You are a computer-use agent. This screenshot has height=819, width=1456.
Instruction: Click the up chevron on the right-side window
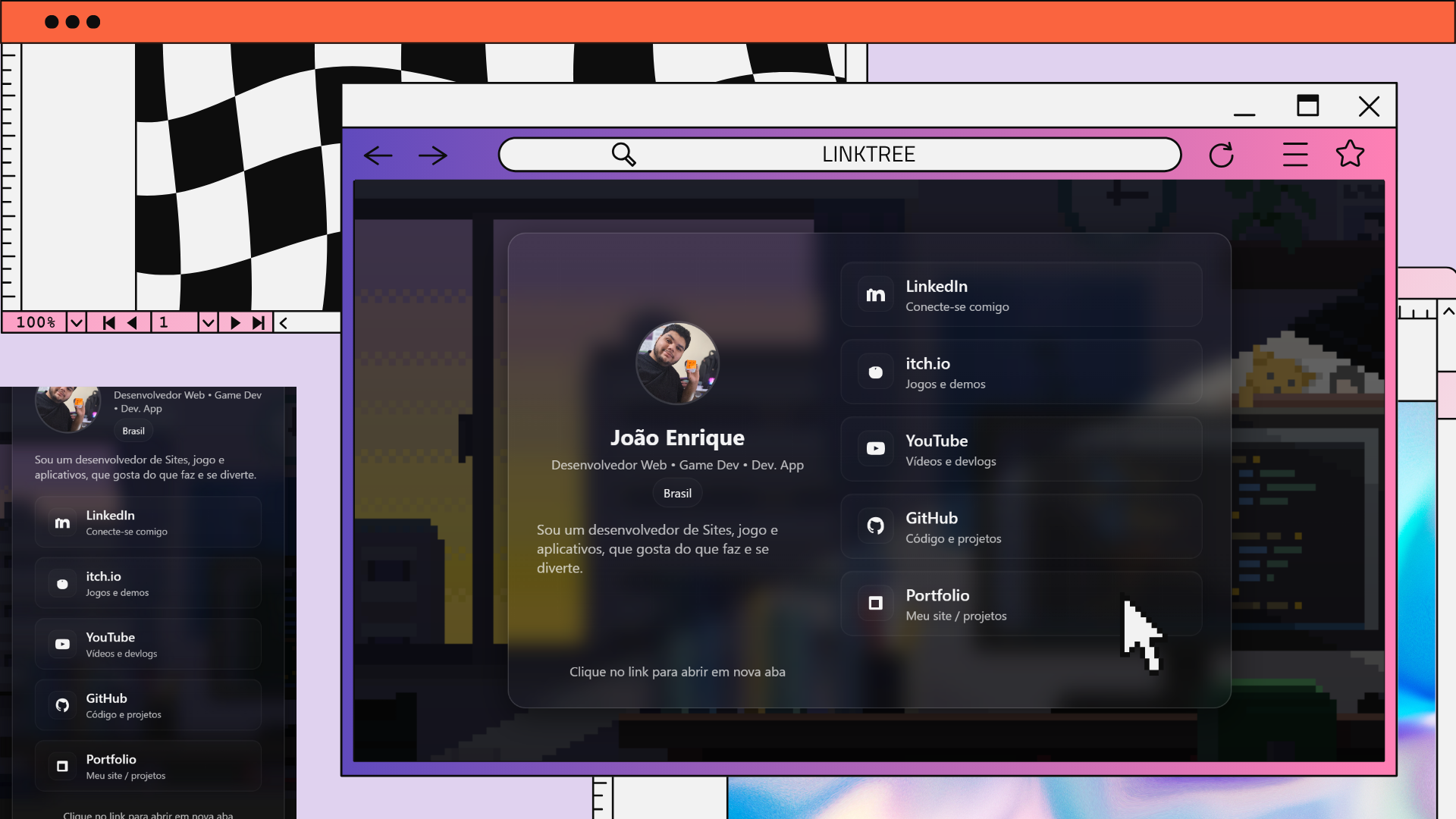(x=1448, y=312)
